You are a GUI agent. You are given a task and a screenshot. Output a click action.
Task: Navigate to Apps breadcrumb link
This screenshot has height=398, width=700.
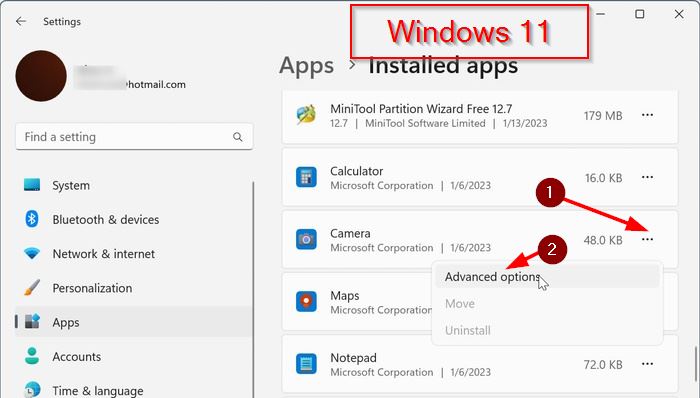pyautogui.click(x=307, y=66)
